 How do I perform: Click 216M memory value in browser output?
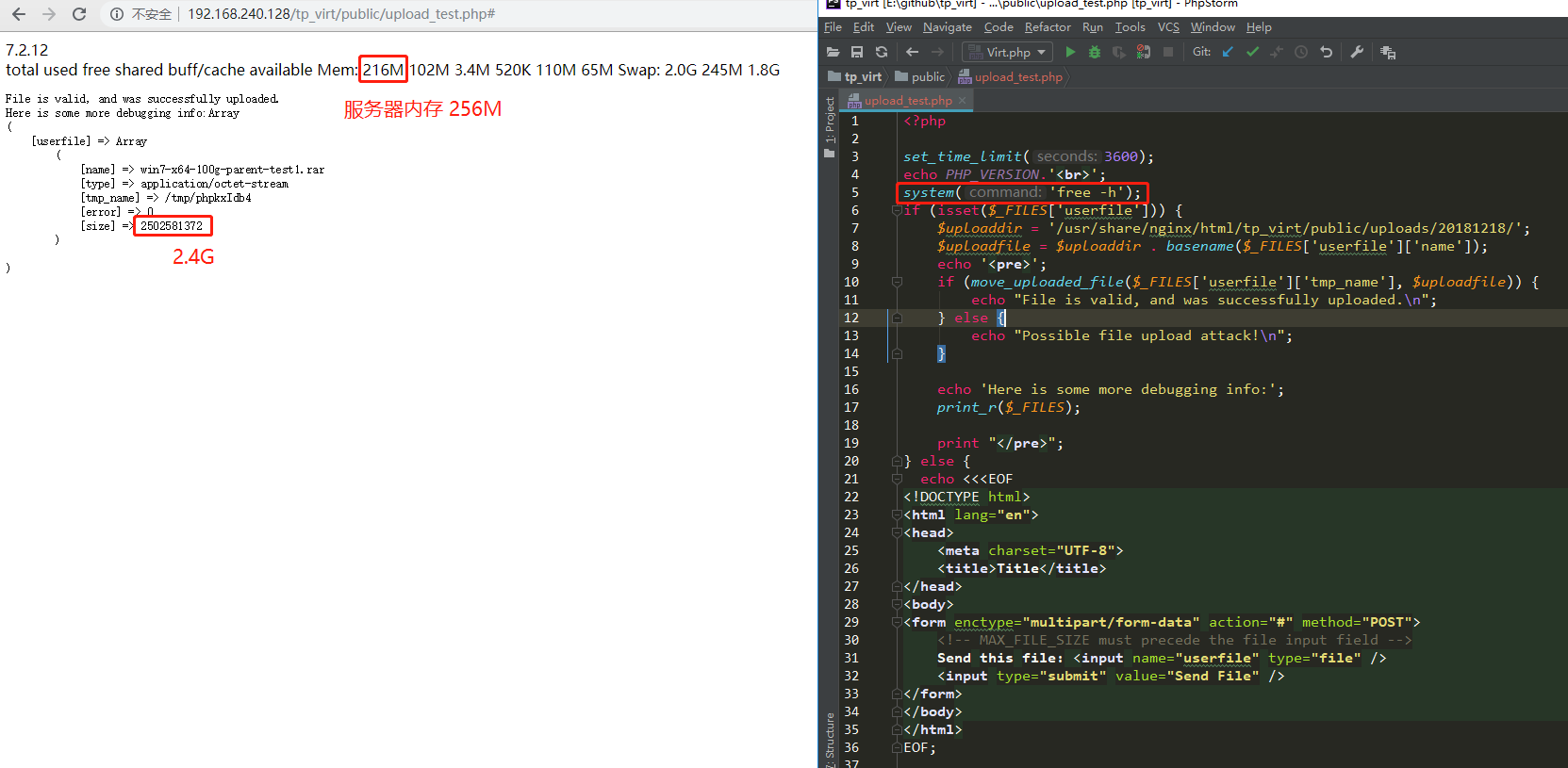pyautogui.click(x=383, y=70)
